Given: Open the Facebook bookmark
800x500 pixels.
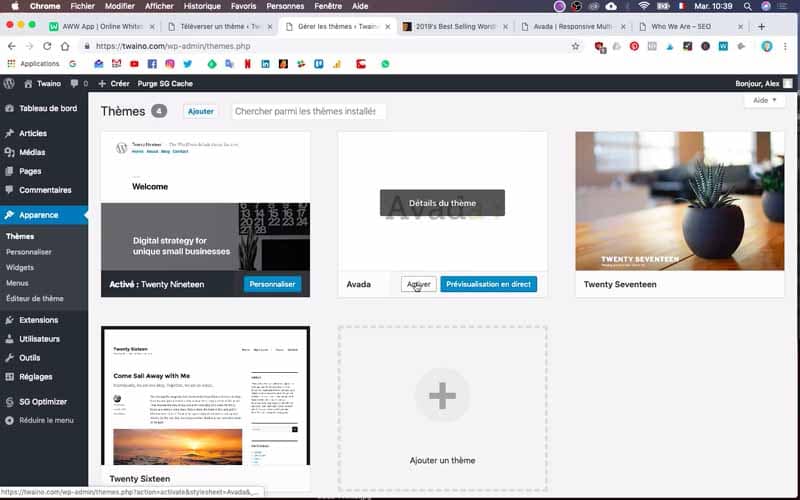Looking at the screenshot, I should [x=152, y=64].
